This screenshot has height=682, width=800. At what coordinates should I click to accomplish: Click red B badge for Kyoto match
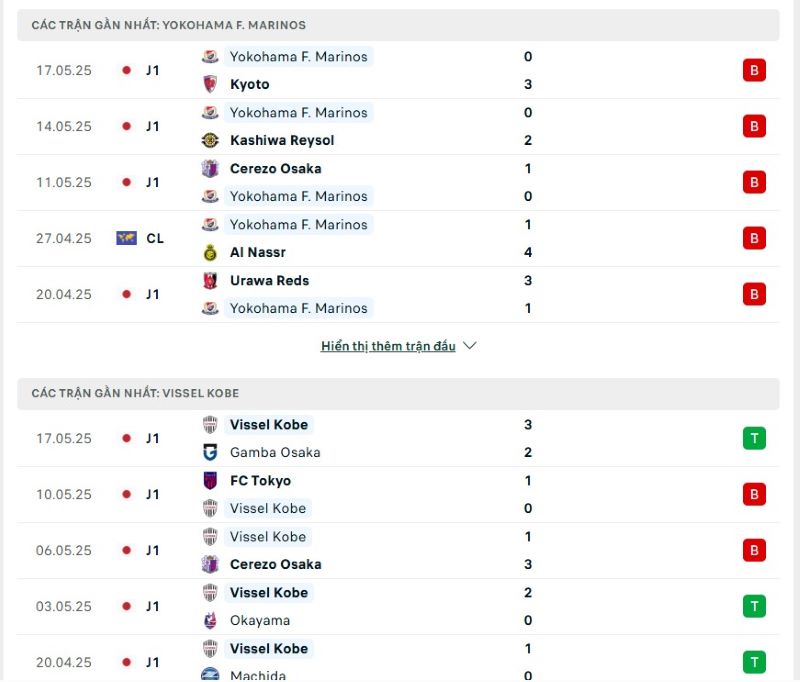coord(755,70)
